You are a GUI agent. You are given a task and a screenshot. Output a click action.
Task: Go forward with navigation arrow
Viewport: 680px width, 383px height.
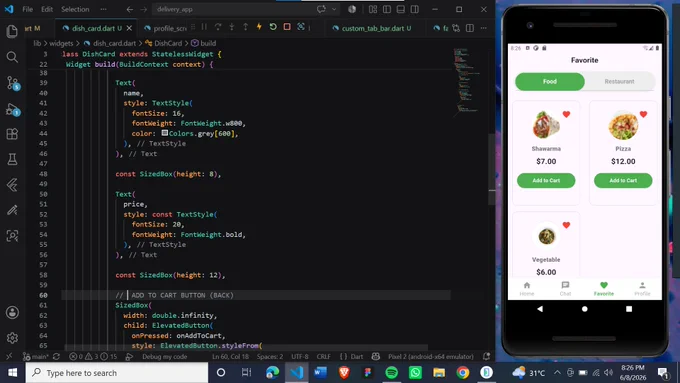pyautogui.click(x=144, y=9)
